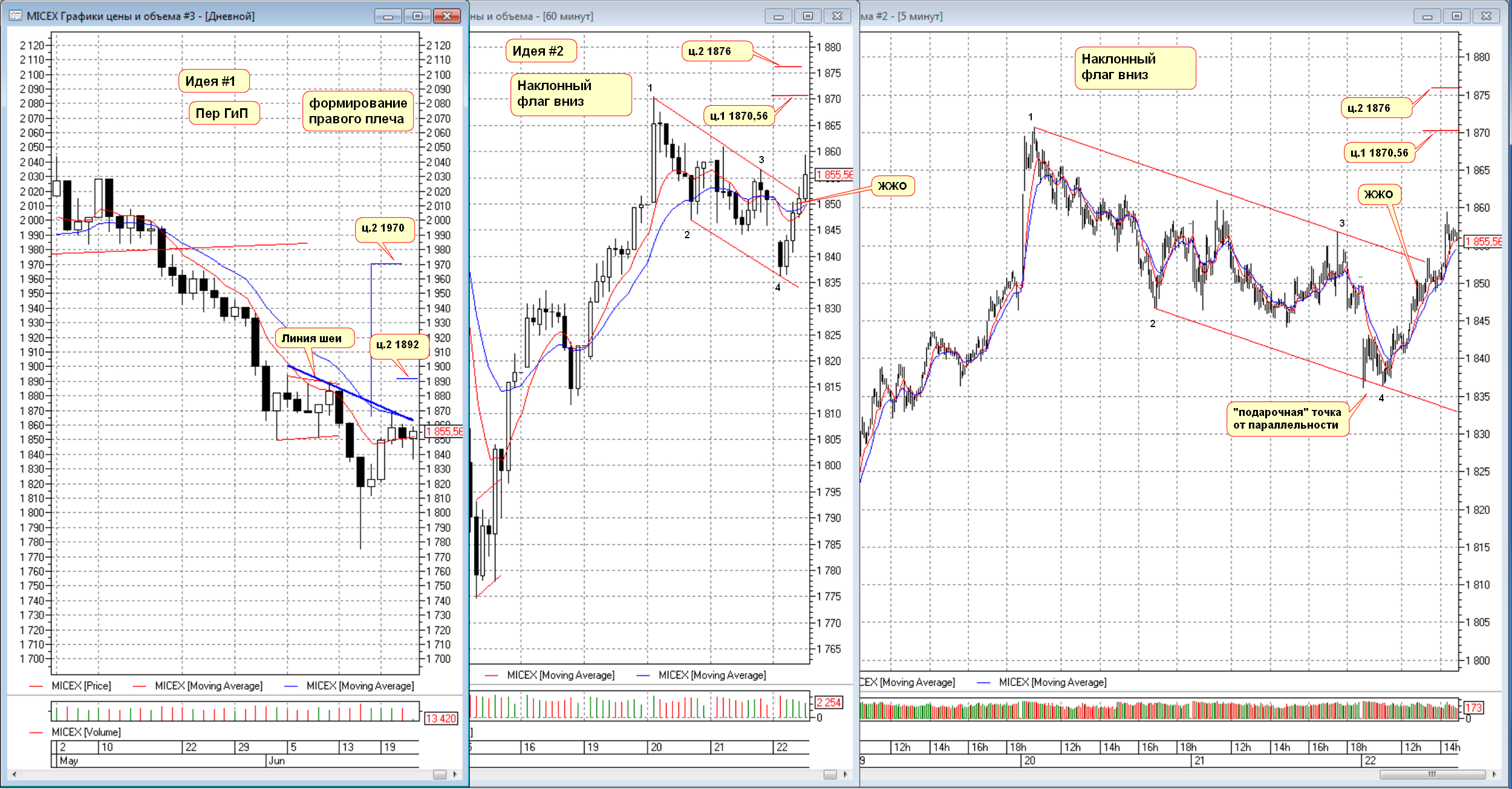Click wave point label 2 in the 5-minute chart

(x=1153, y=324)
